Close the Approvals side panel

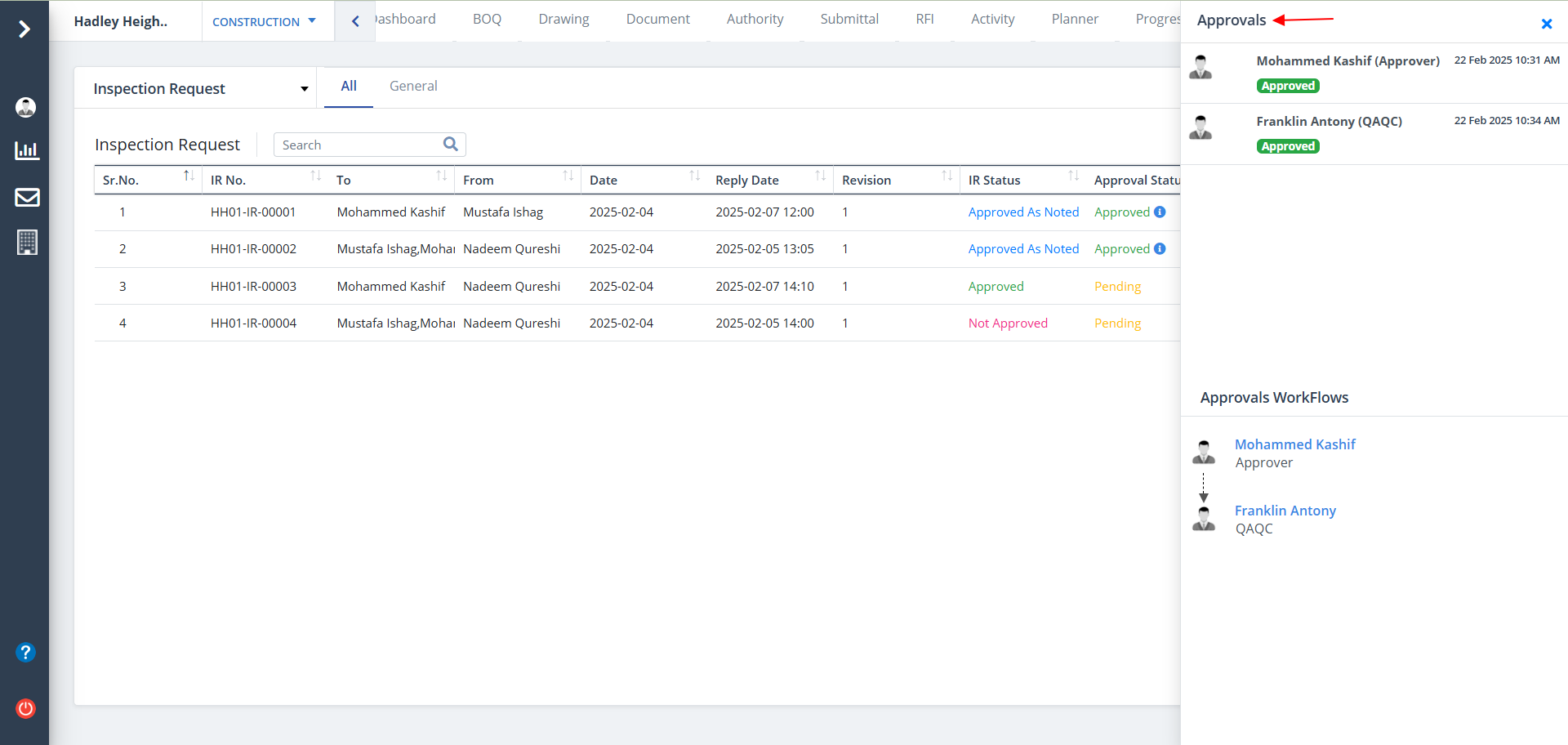1546,25
